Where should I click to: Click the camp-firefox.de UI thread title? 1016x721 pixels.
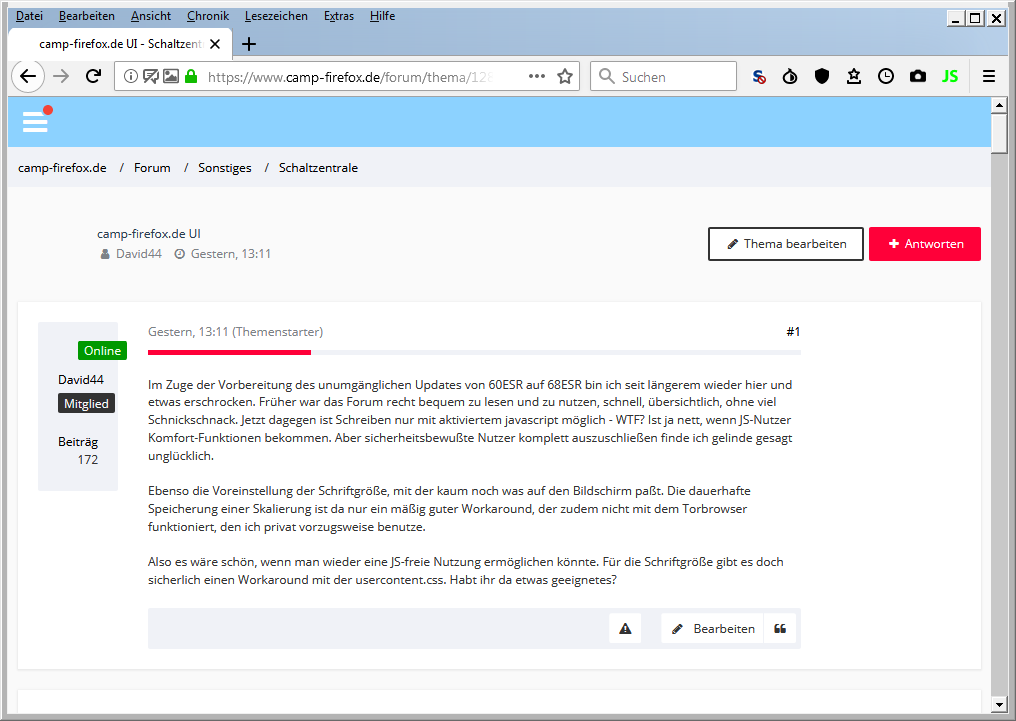coord(148,234)
